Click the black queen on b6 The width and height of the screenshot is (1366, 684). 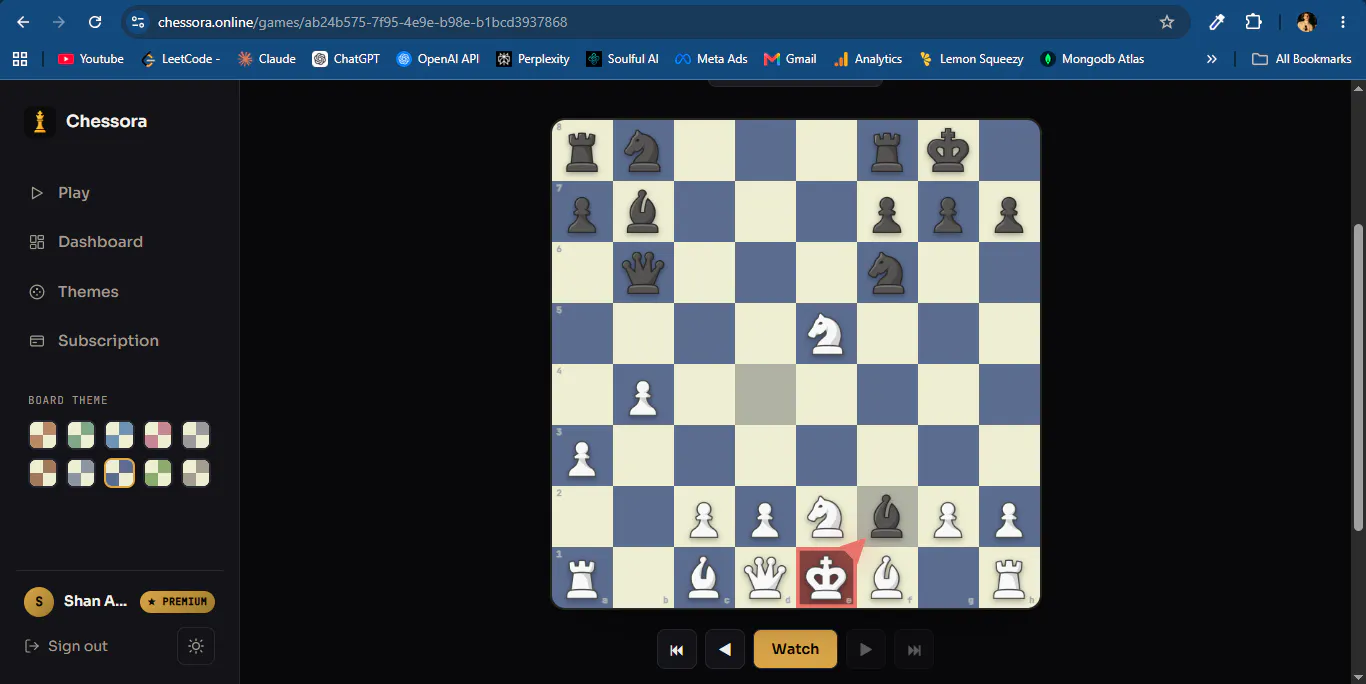click(x=643, y=273)
